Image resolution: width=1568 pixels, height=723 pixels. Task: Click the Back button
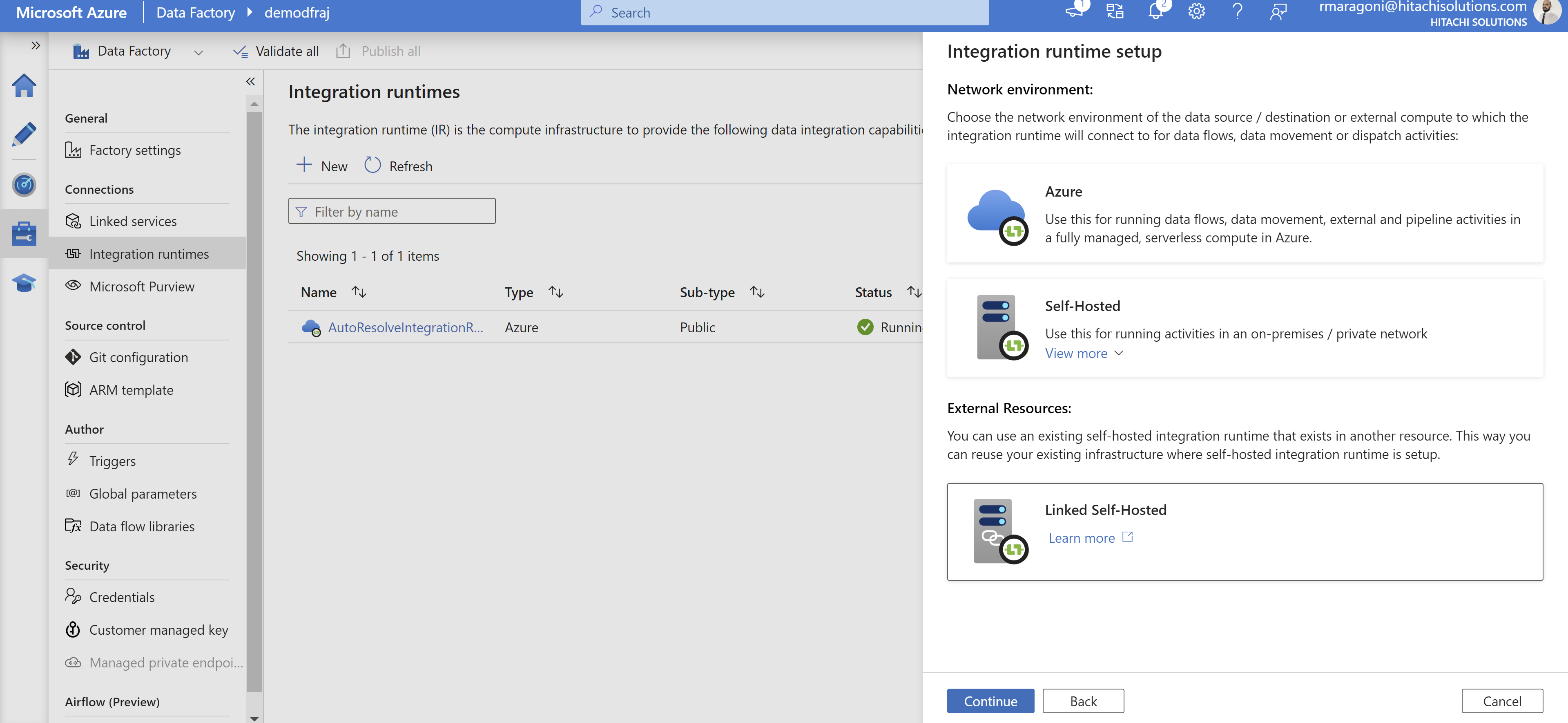pos(1083,701)
